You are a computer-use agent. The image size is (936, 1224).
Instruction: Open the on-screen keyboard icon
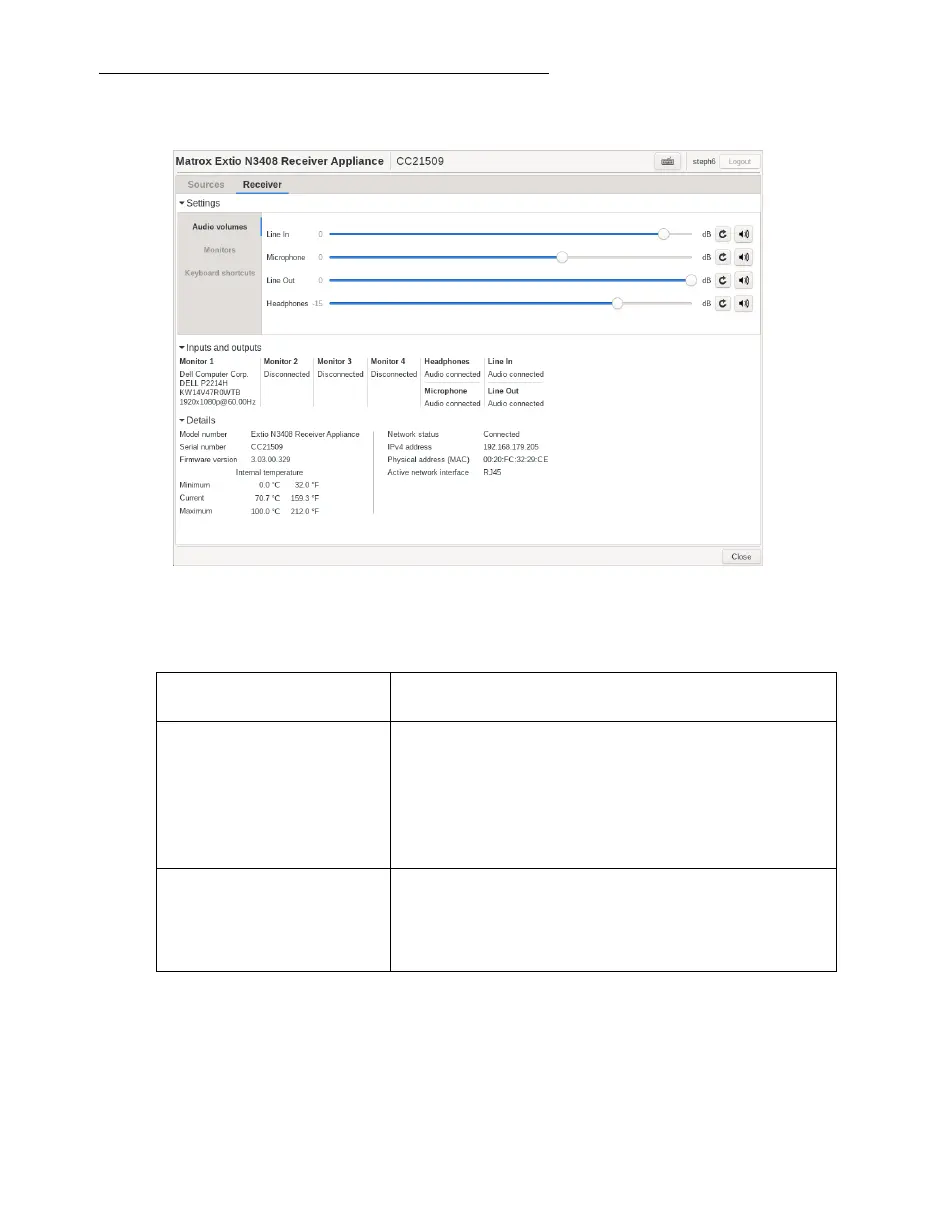[x=667, y=161]
